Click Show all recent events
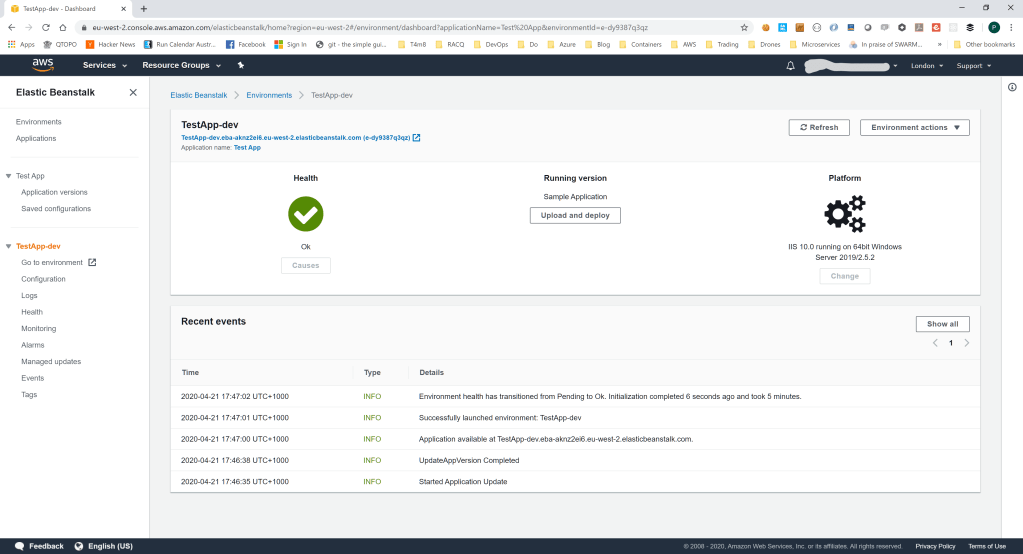Viewport: 1023px width, 554px height. [x=942, y=324]
